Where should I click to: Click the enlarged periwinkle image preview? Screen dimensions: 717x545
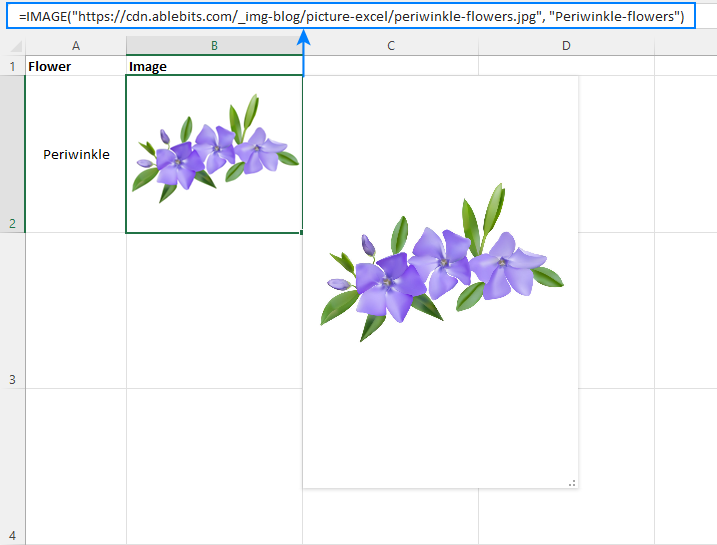pos(440,282)
